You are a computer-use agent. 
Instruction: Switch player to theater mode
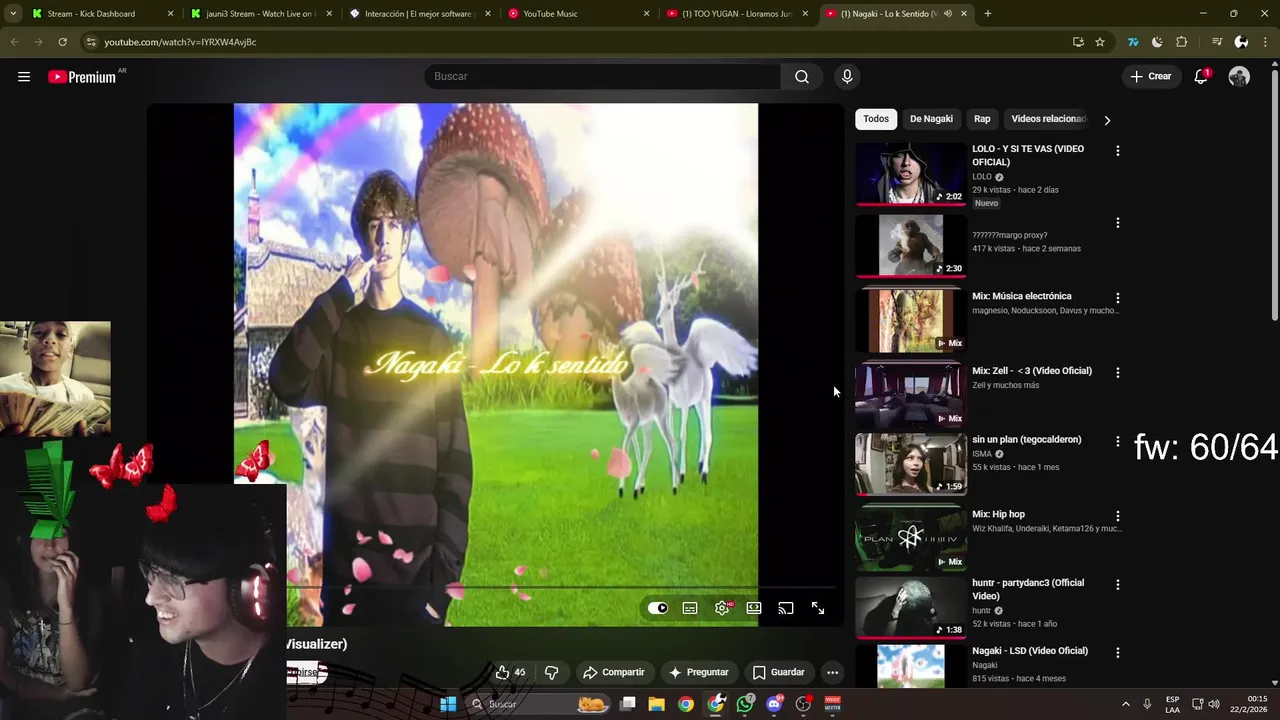click(x=754, y=608)
